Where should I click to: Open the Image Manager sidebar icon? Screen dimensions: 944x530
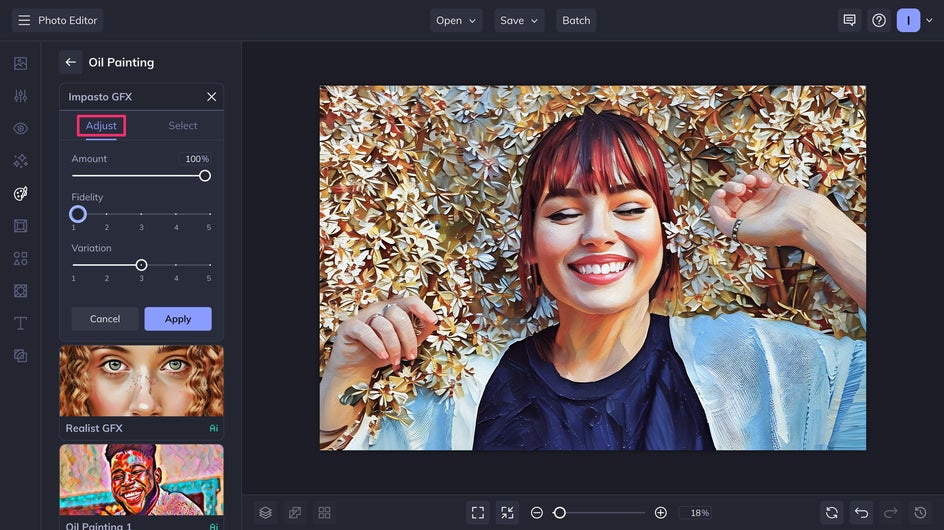[20, 63]
